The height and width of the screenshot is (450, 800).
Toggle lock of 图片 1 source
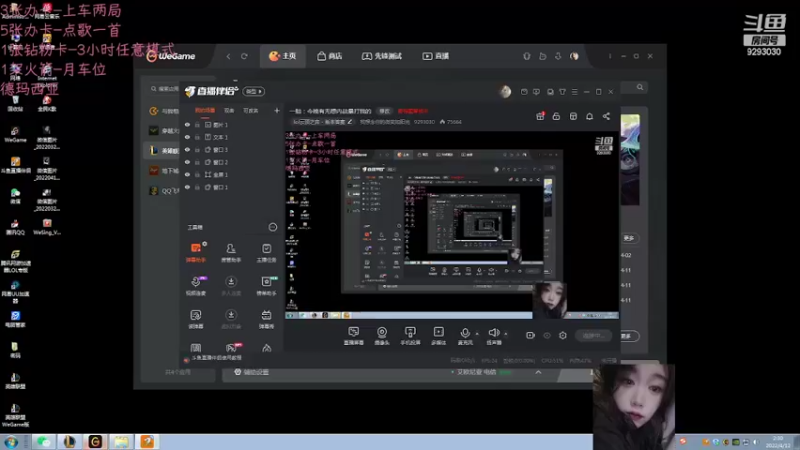tap(197, 124)
